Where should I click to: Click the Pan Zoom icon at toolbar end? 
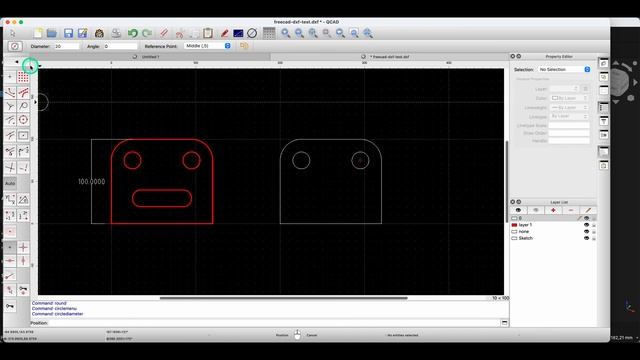point(368,33)
